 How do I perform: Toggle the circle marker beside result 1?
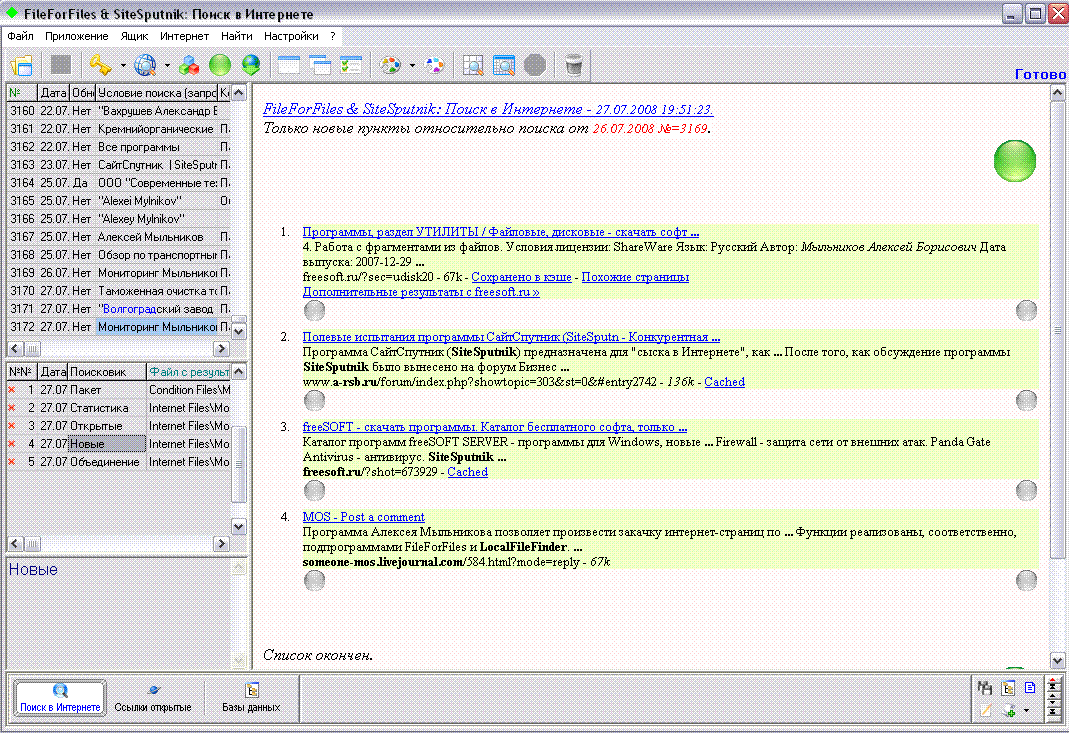(314, 310)
